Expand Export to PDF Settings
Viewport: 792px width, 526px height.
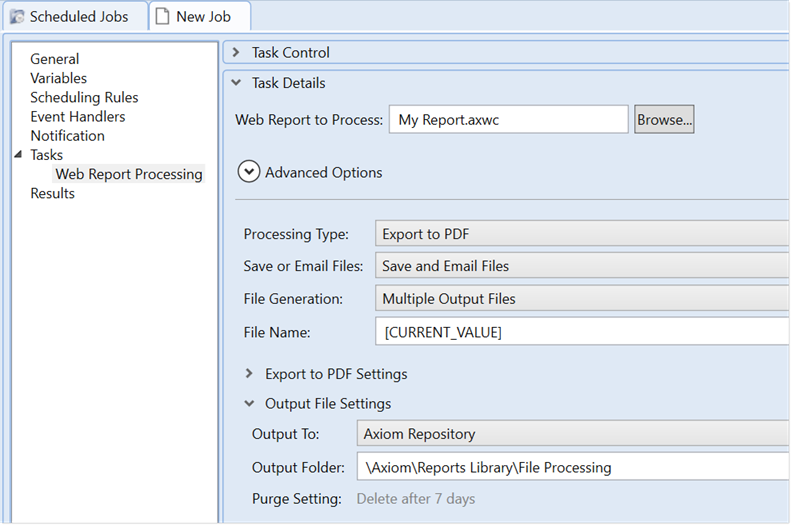[249, 374]
